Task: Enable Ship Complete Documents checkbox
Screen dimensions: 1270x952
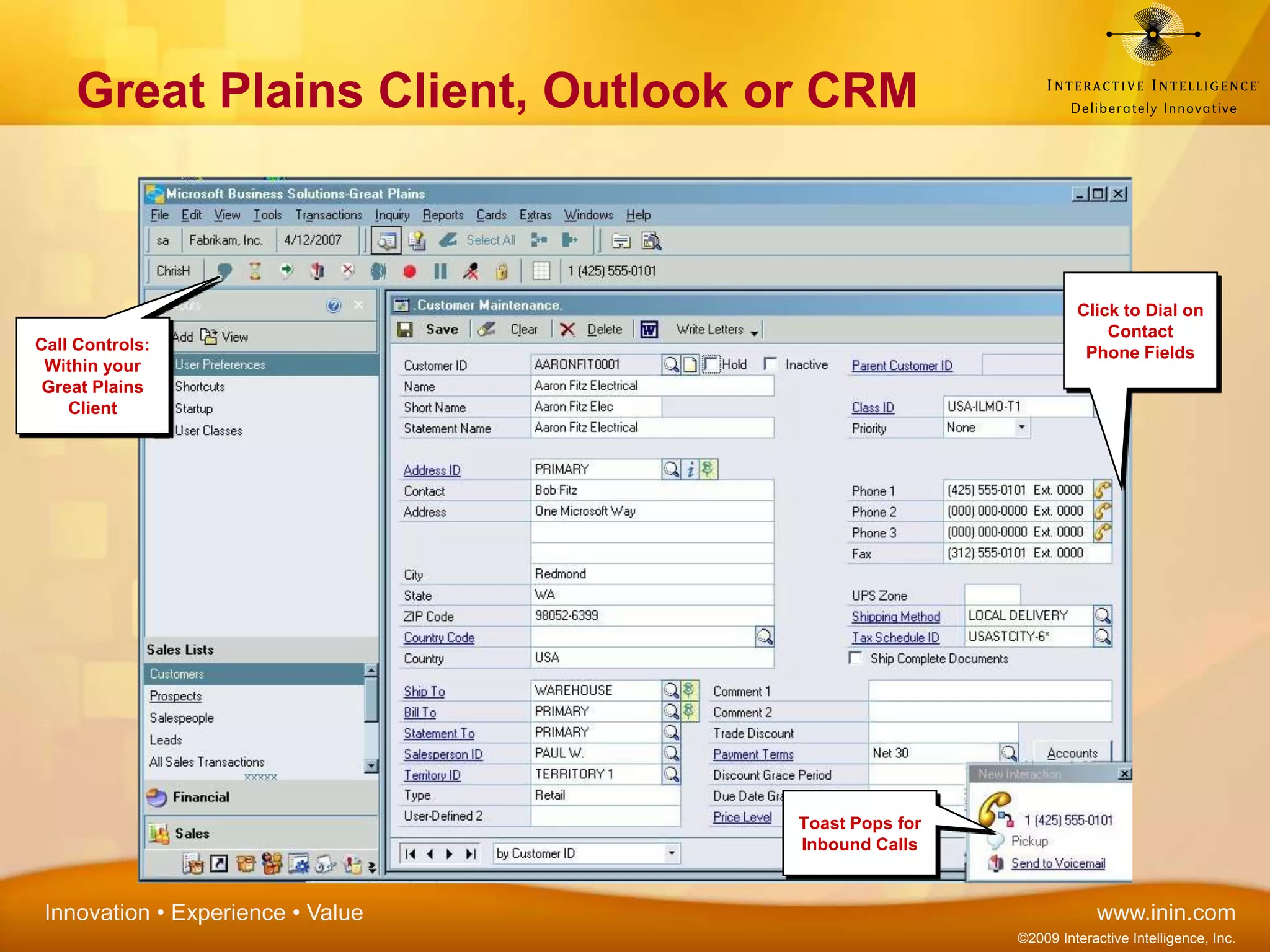Action: (856, 658)
